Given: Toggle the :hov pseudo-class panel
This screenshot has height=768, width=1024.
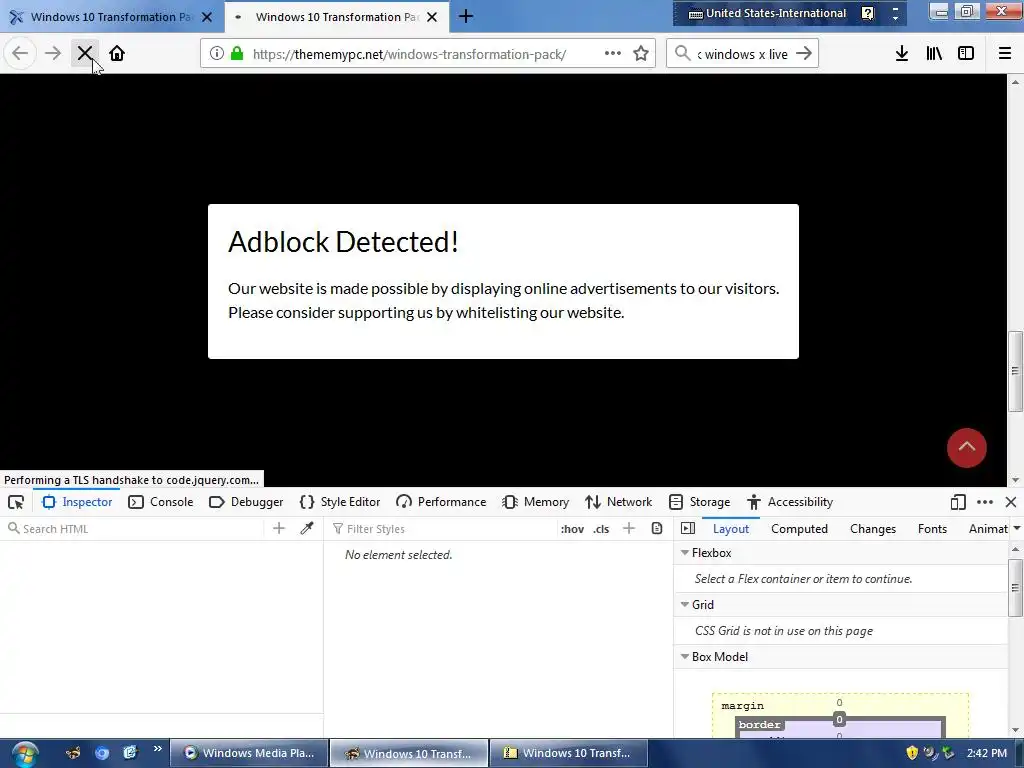Looking at the screenshot, I should pos(572,529).
